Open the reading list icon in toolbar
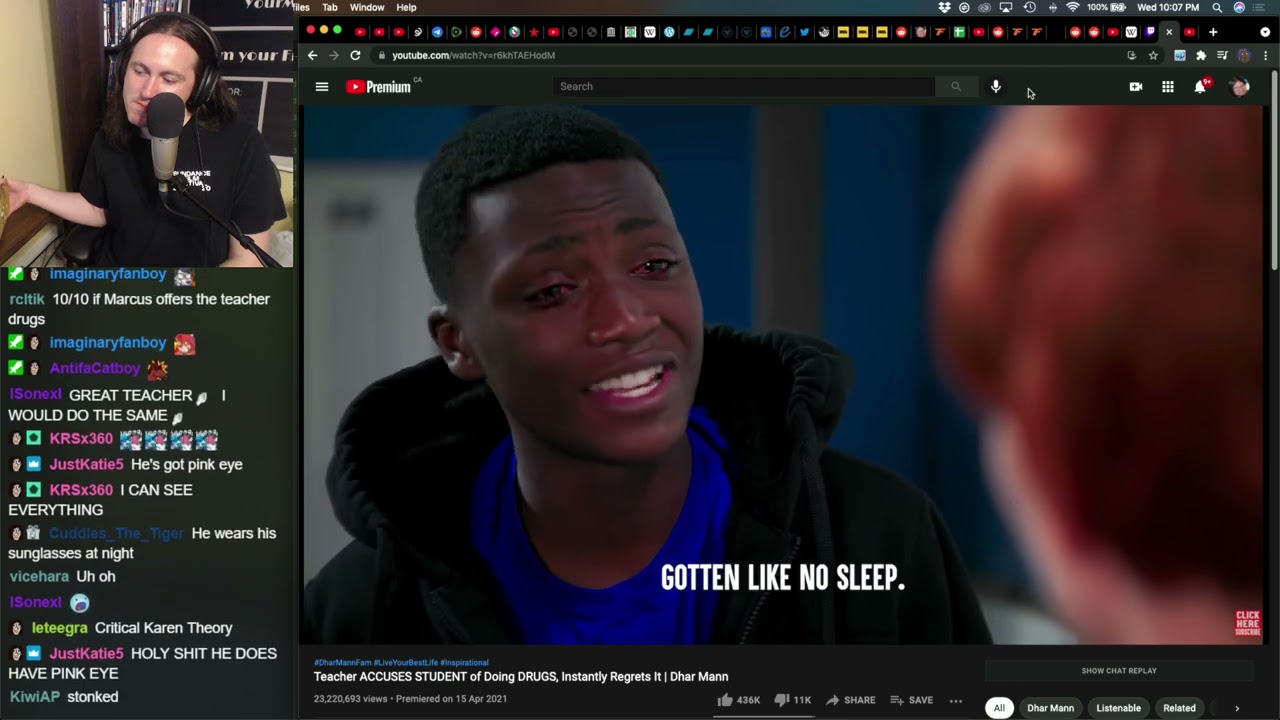The width and height of the screenshot is (1280, 720). 1222,56
